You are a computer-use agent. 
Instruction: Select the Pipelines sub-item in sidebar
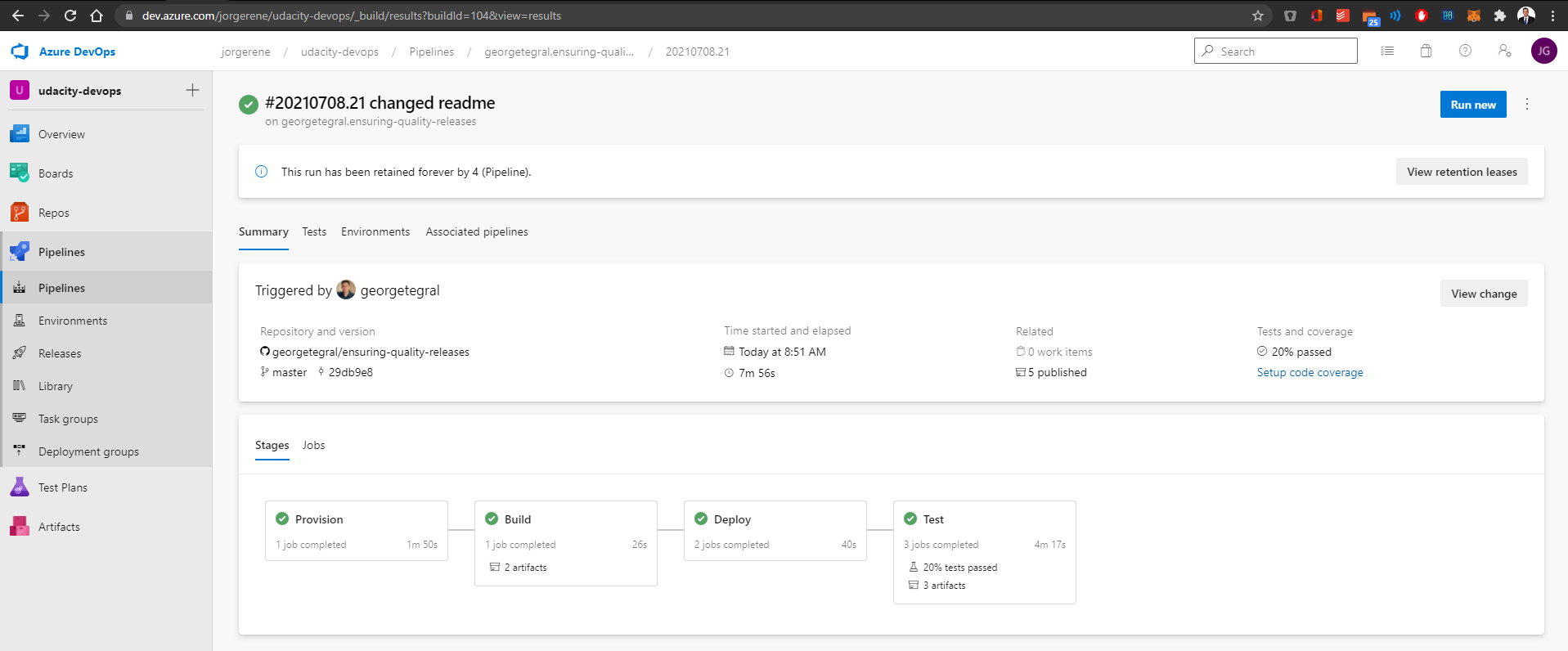click(106, 288)
